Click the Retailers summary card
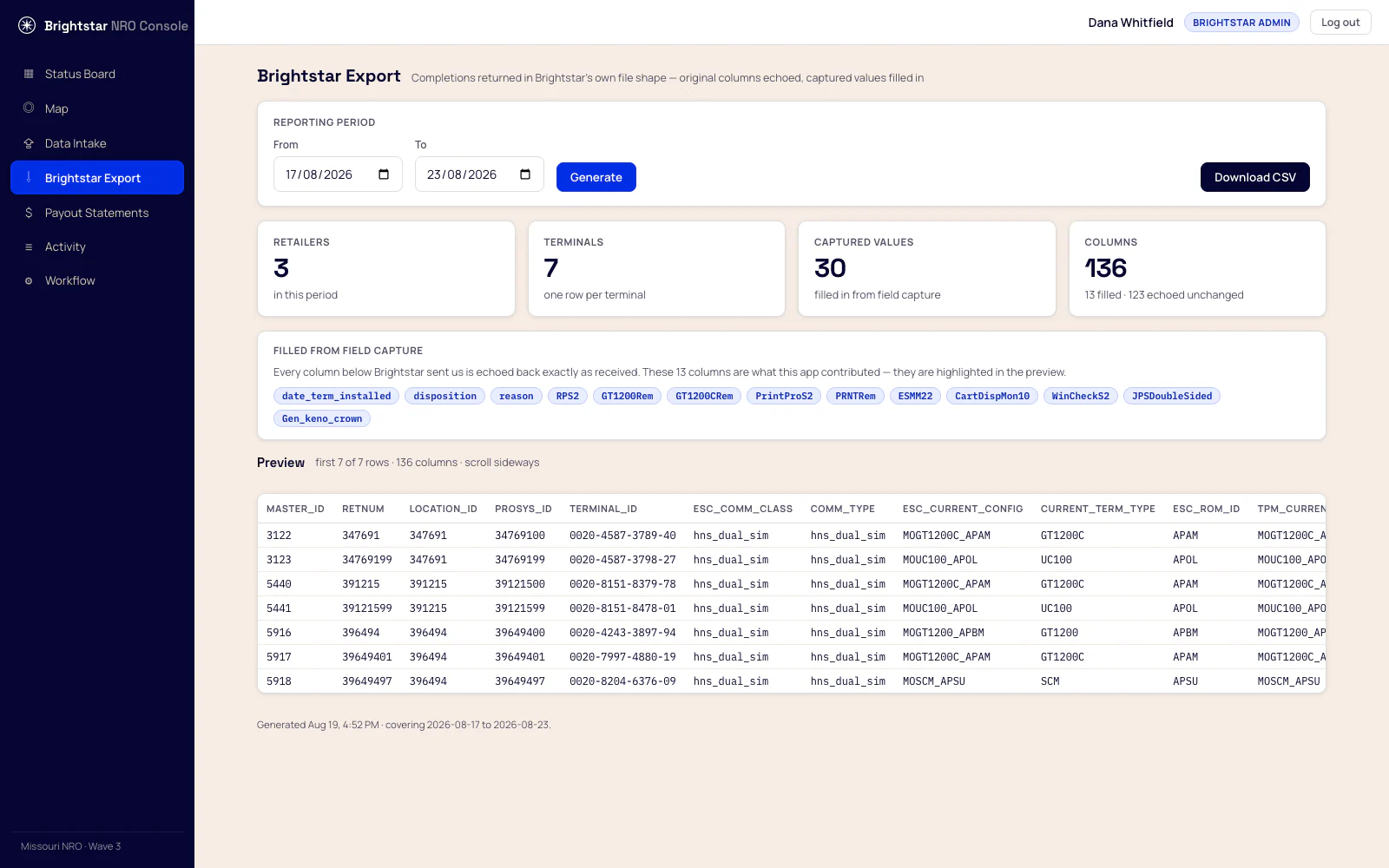This screenshot has height=868, width=1389. 386,269
